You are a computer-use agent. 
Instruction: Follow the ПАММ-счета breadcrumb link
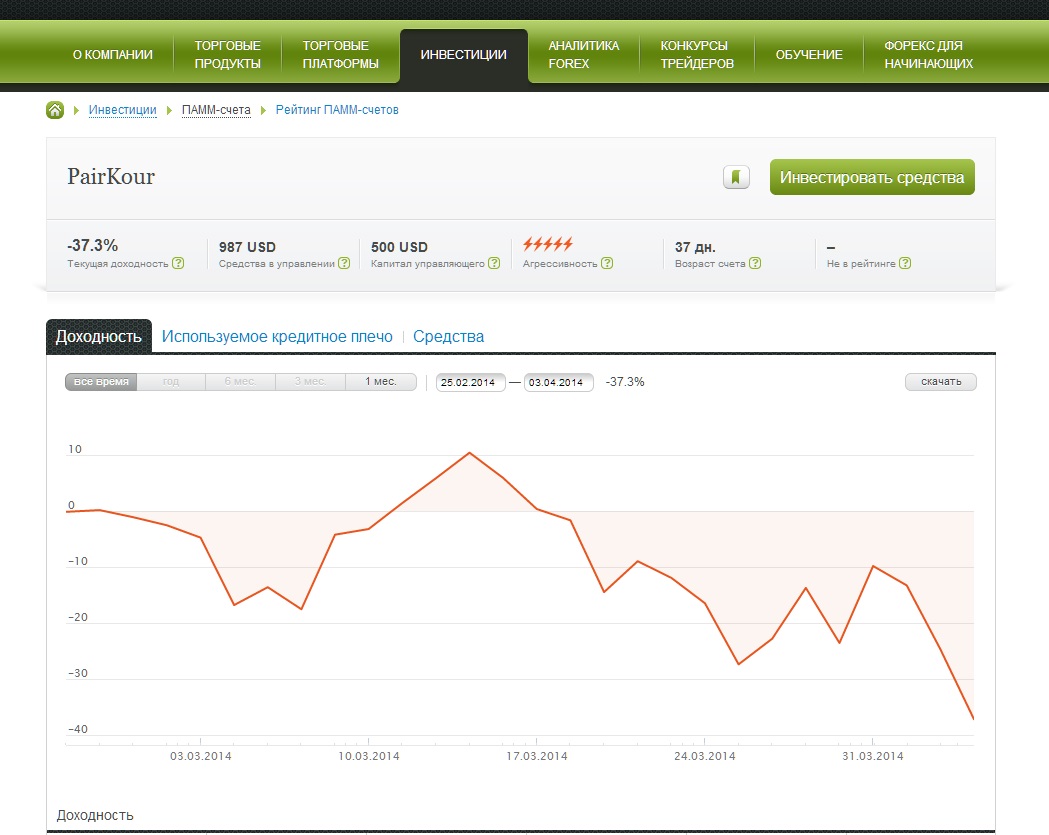click(x=216, y=110)
